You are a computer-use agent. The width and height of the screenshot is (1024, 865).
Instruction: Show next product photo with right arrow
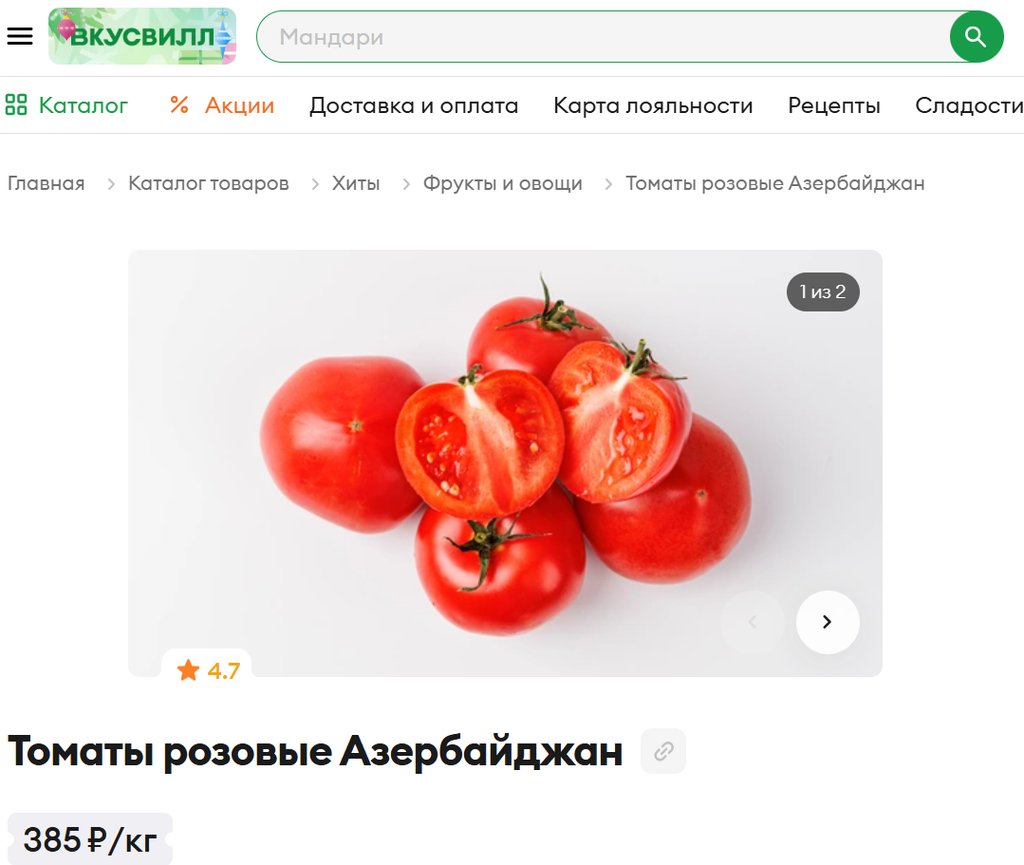[827, 622]
